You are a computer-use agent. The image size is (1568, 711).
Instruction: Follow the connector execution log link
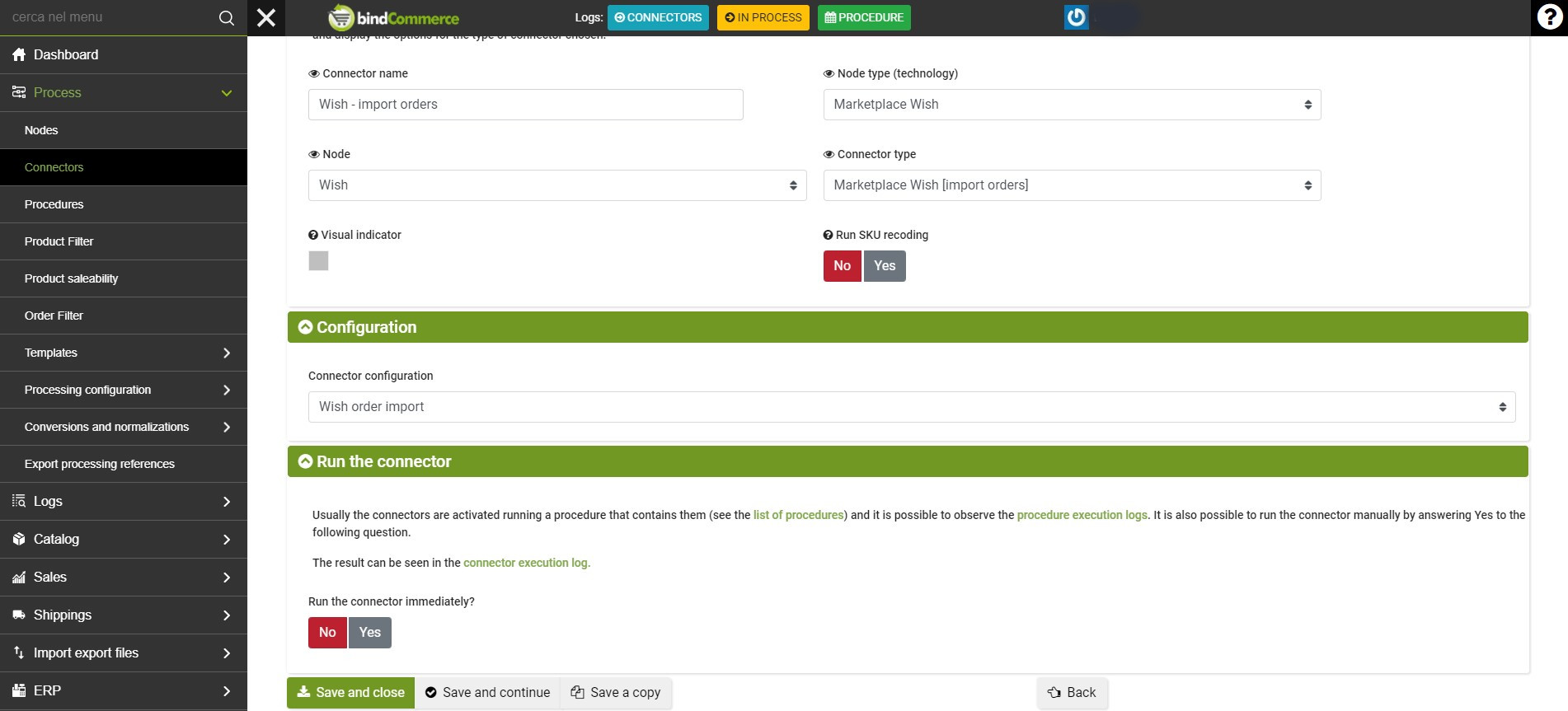527,563
